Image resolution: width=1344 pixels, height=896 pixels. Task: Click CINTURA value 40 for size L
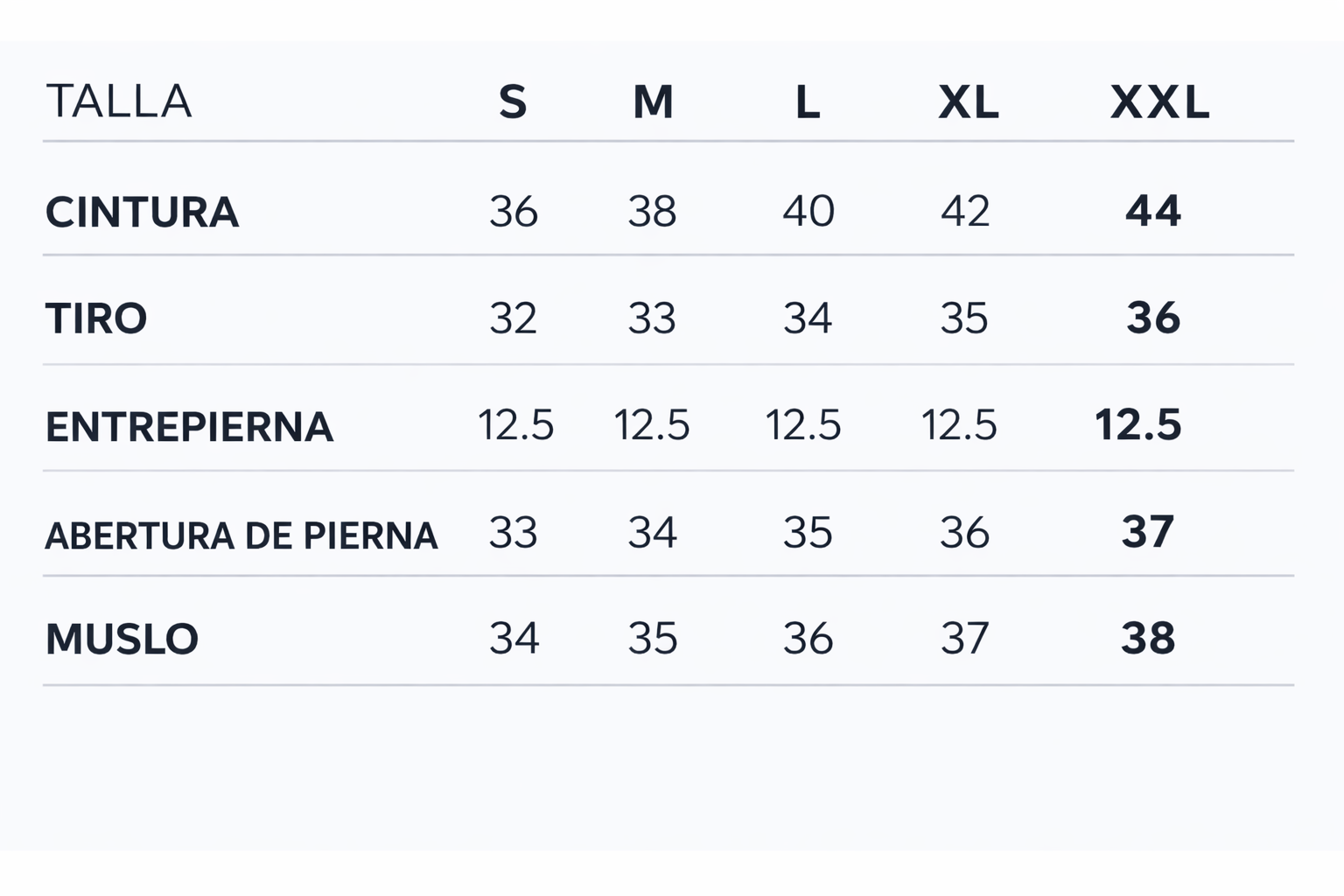click(808, 211)
